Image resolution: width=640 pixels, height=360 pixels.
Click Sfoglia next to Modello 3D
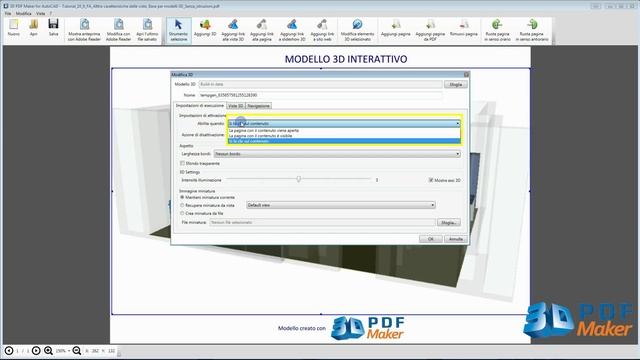coord(456,84)
